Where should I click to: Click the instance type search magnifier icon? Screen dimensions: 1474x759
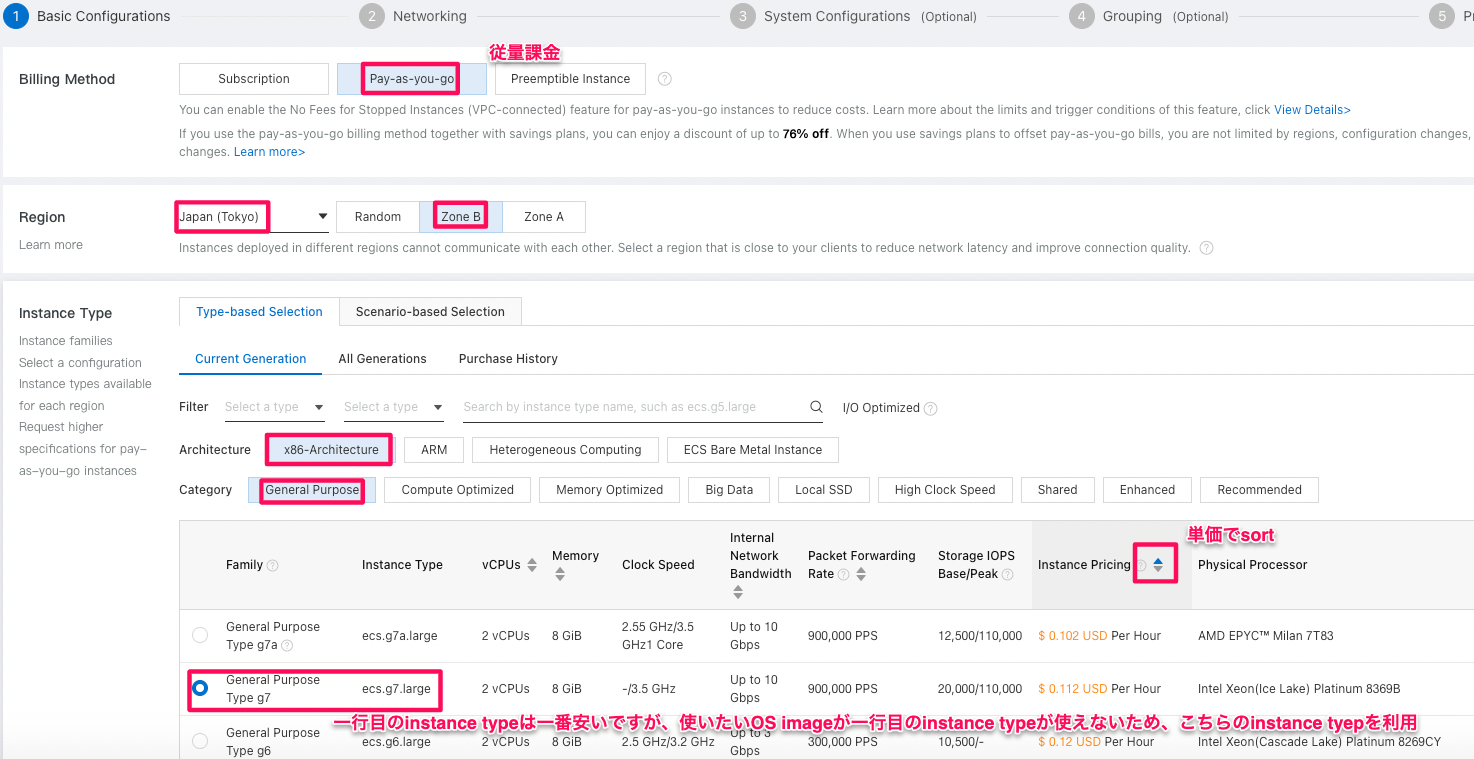point(816,407)
